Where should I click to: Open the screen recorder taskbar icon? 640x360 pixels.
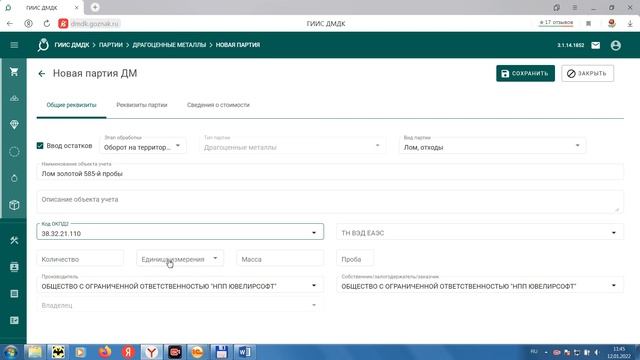tap(175, 352)
